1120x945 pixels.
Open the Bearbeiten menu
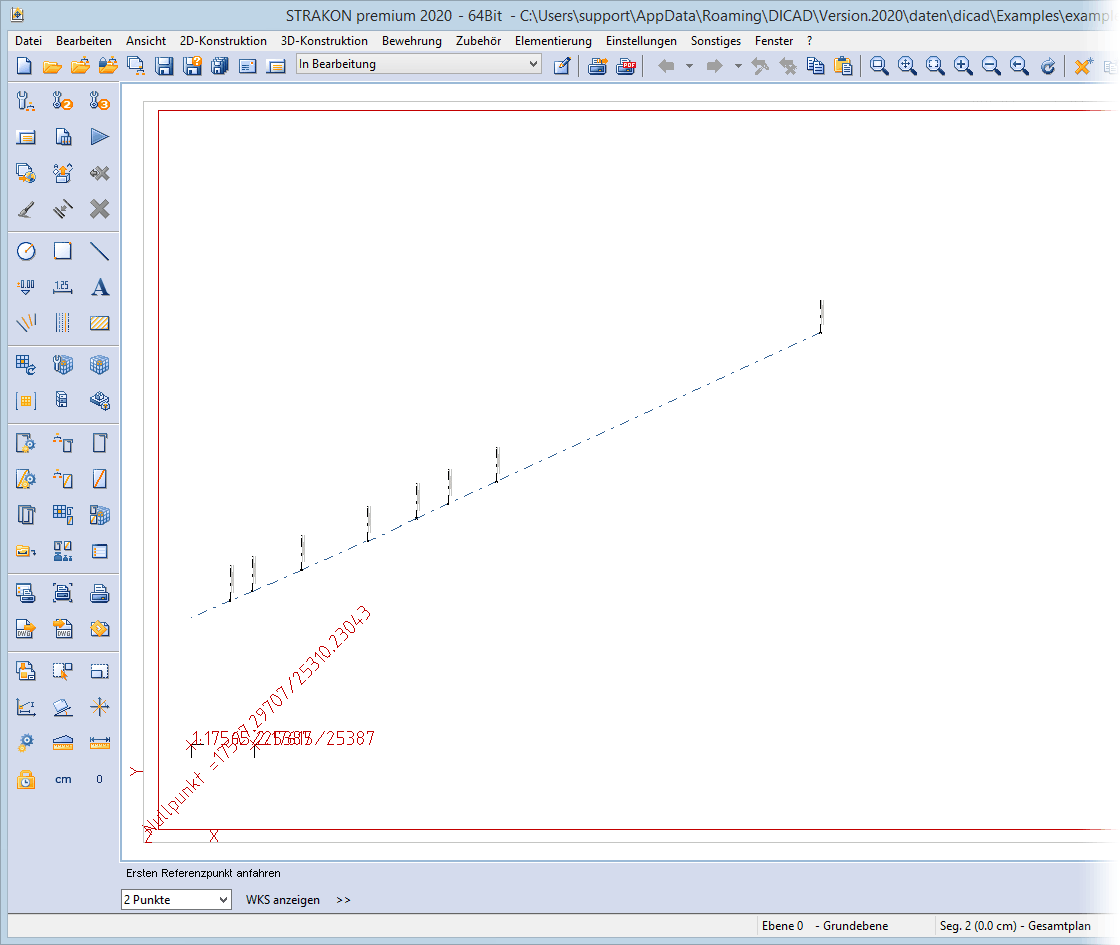coord(84,41)
